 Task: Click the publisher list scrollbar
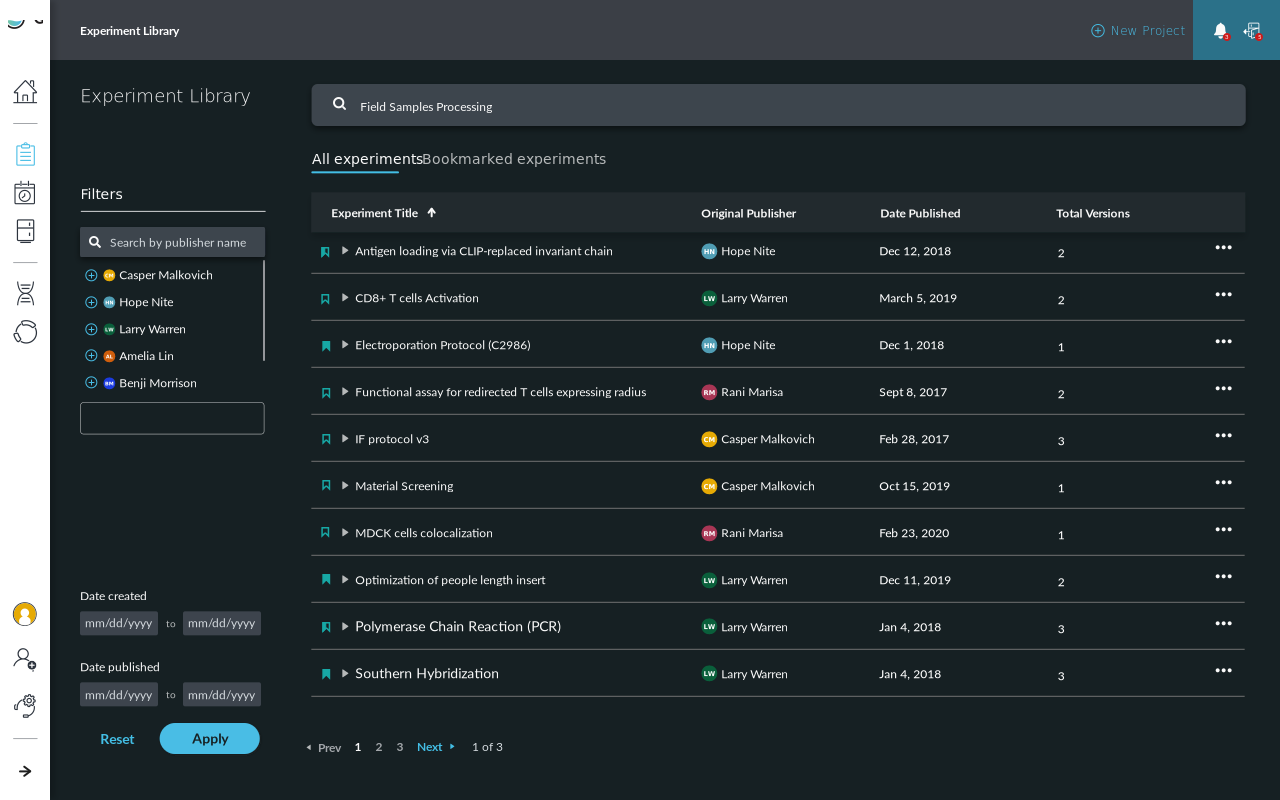[x=264, y=310]
